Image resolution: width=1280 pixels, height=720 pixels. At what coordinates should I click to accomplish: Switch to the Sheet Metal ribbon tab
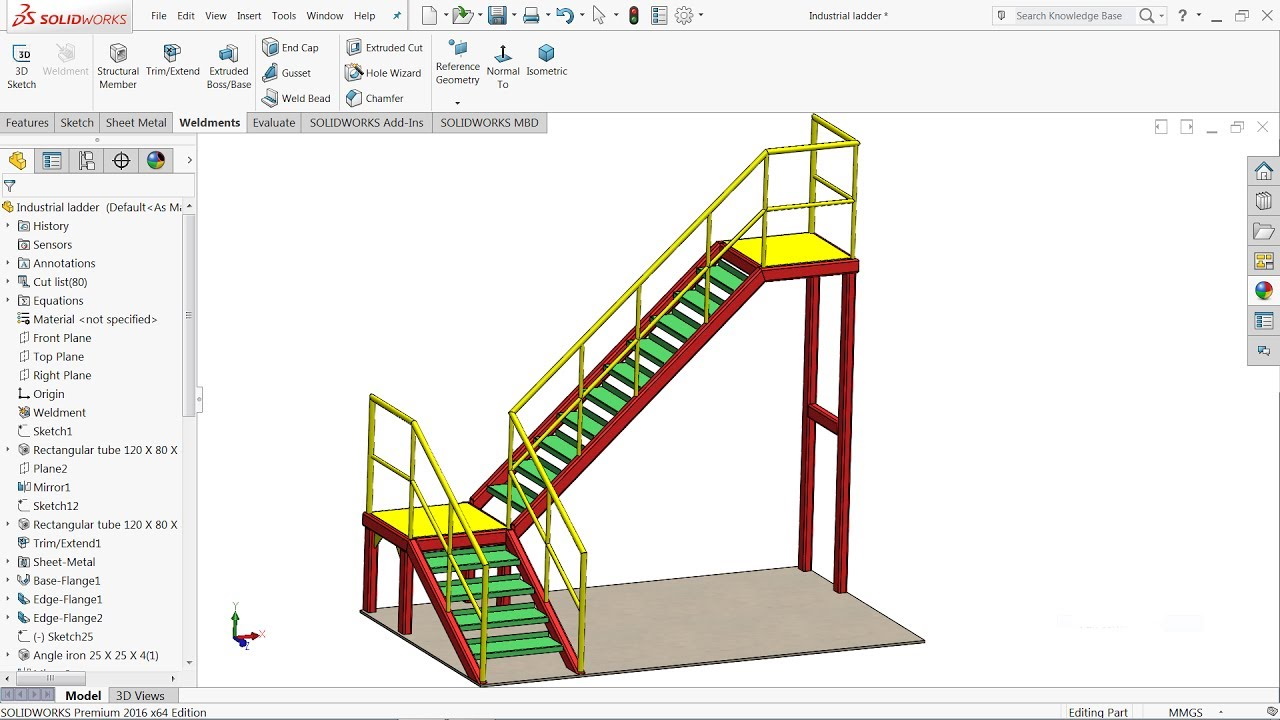(x=135, y=122)
